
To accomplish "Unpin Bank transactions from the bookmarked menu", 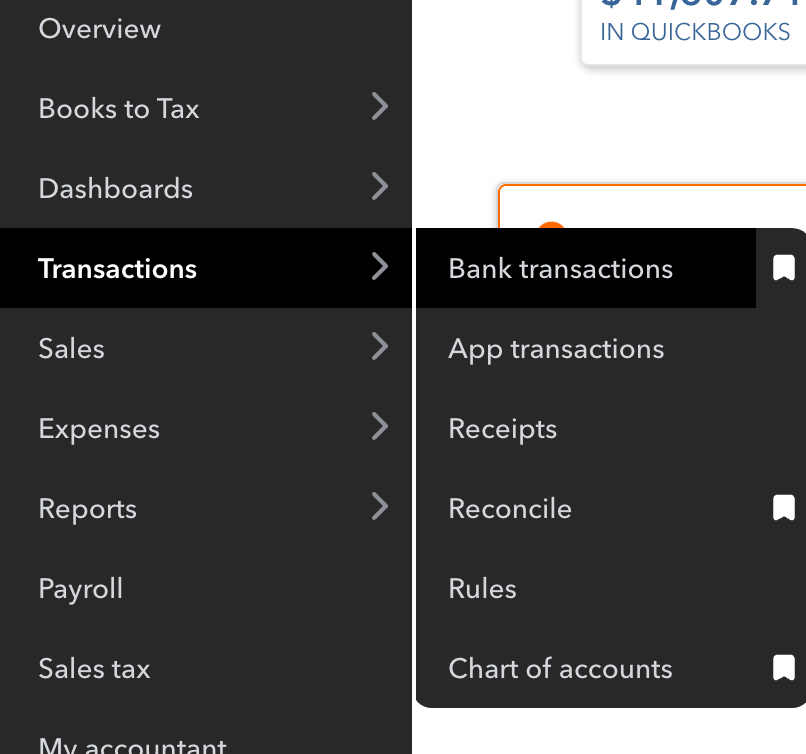I will 783,267.
